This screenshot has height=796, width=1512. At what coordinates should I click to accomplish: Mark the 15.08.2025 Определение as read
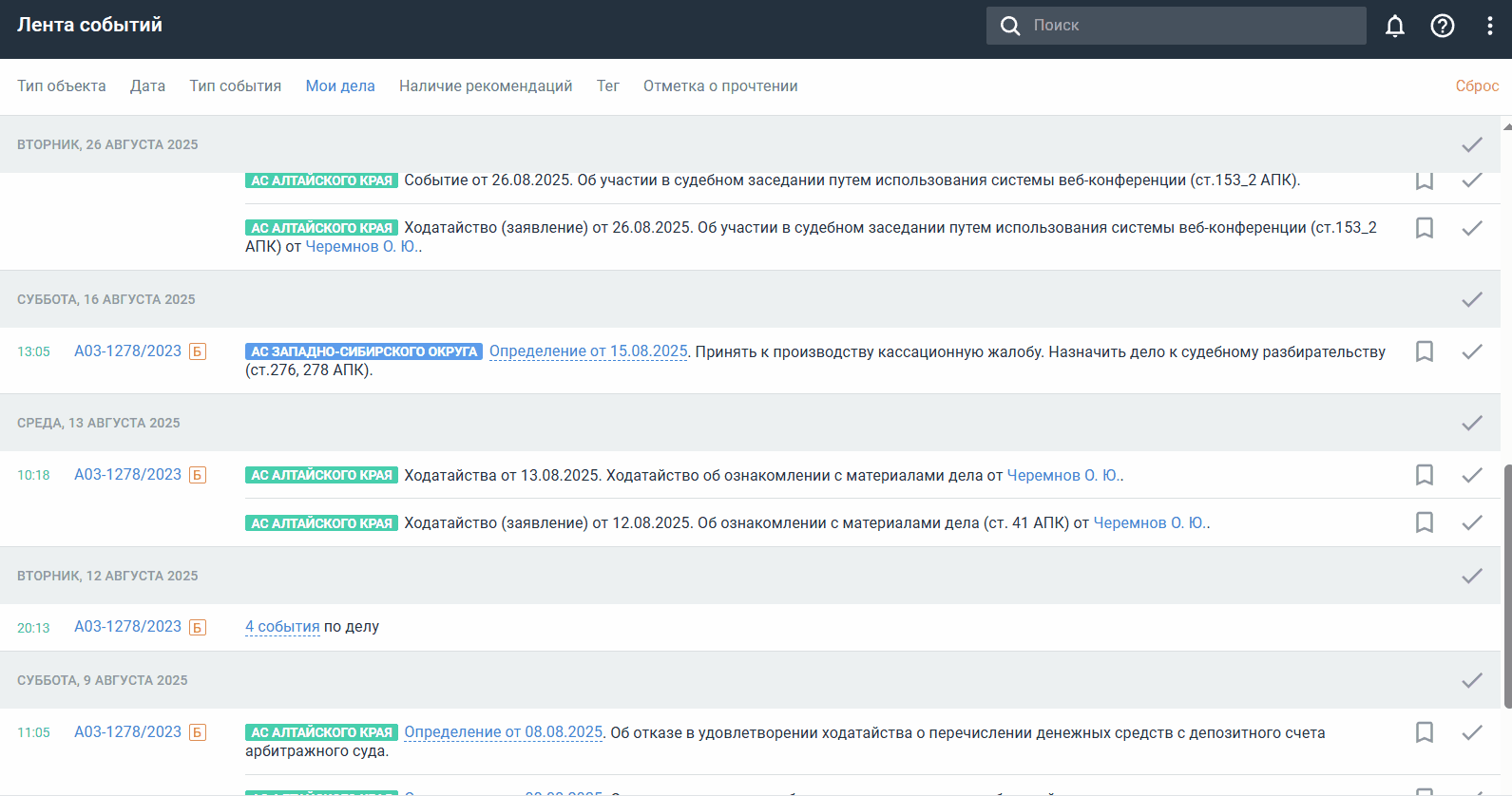tap(1471, 351)
